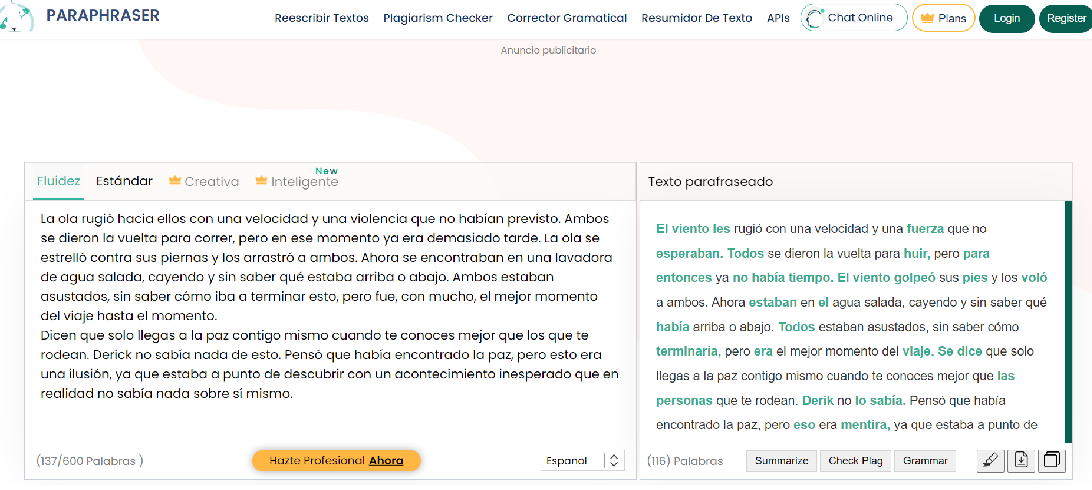Click the crown icon beside Inteligente
1092x490 pixels.
click(x=262, y=181)
